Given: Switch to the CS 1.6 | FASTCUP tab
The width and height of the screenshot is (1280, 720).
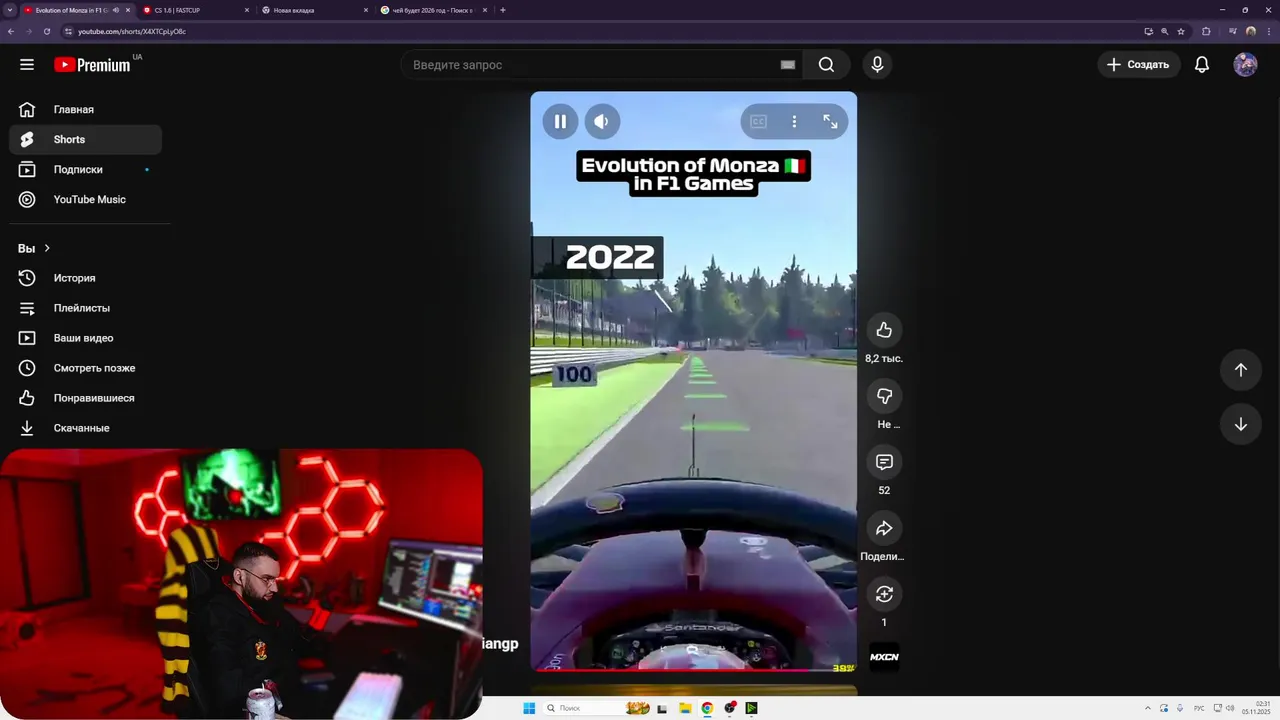Looking at the screenshot, I should (196, 10).
